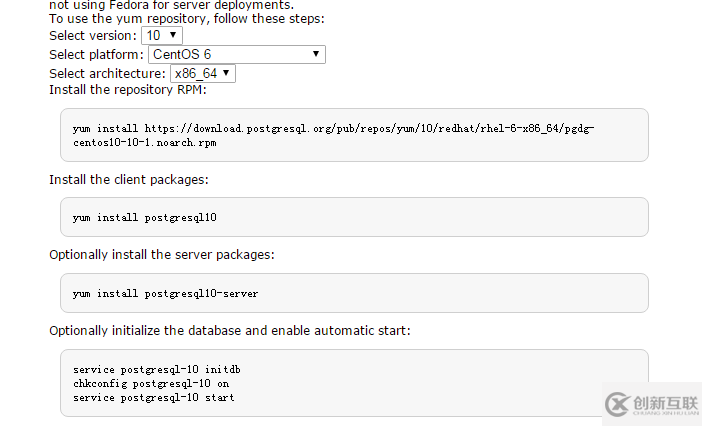Open the architecture dropdown showing x86_64
This screenshot has width=702, height=426.
tap(203, 74)
